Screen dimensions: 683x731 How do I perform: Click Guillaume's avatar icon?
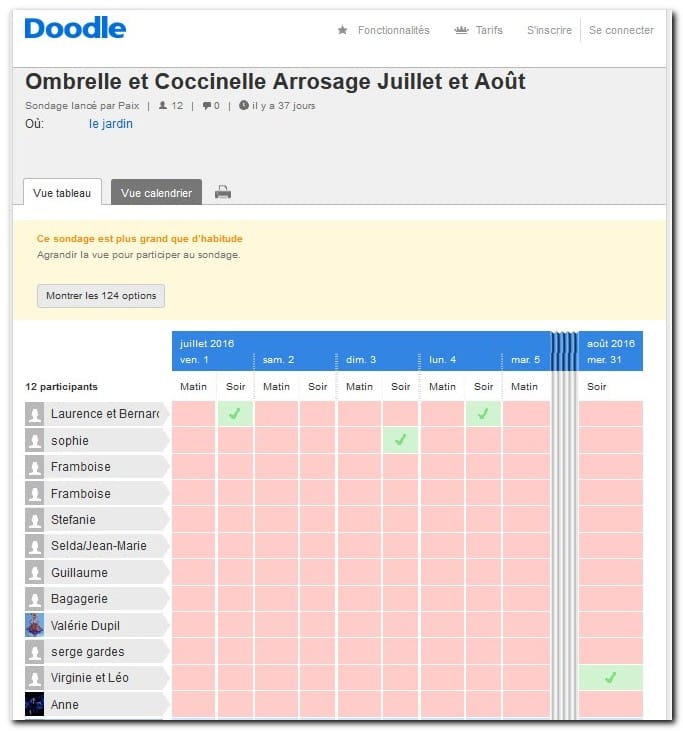[x=34, y=572]
